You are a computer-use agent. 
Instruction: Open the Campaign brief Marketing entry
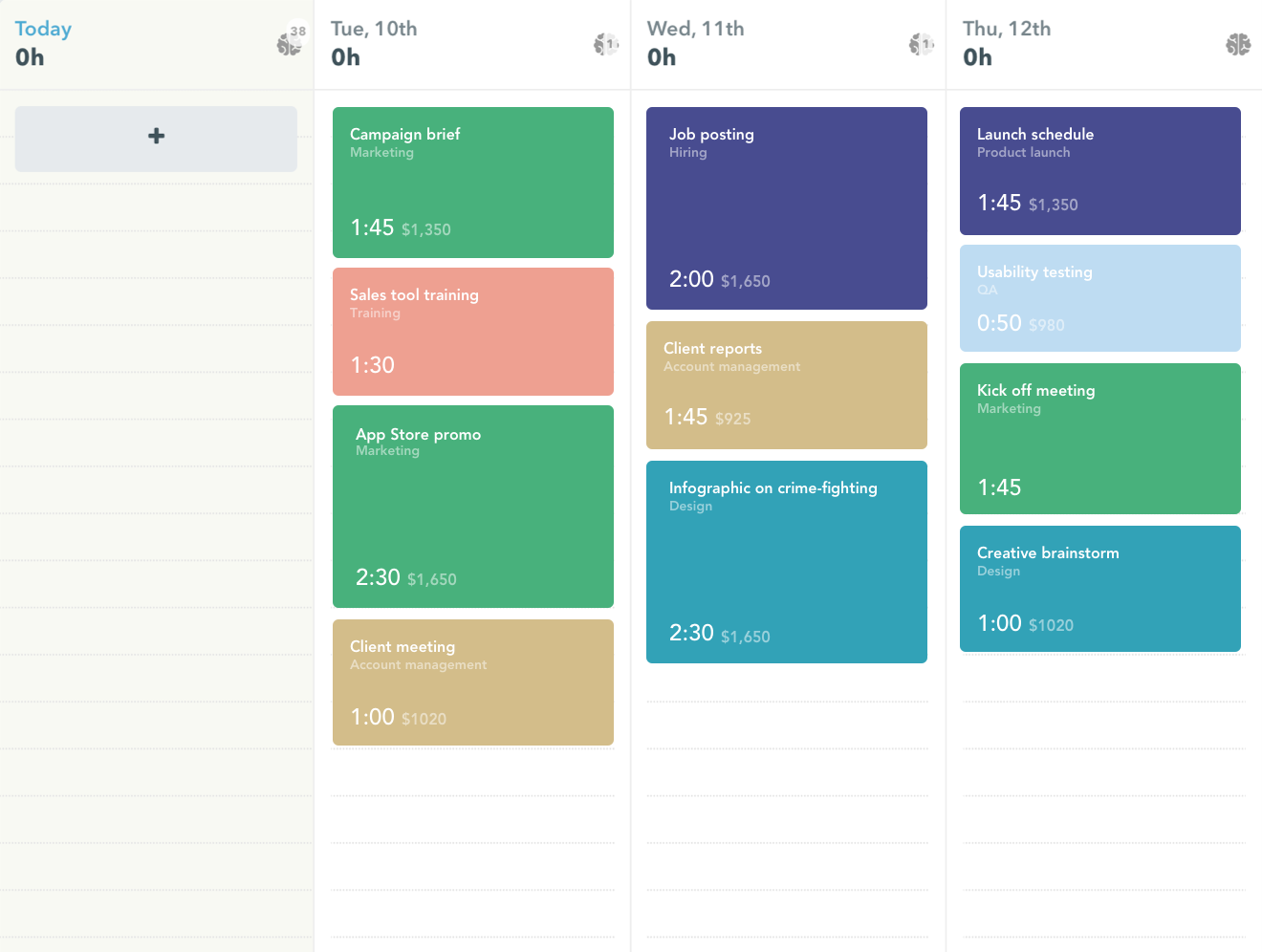472,183
